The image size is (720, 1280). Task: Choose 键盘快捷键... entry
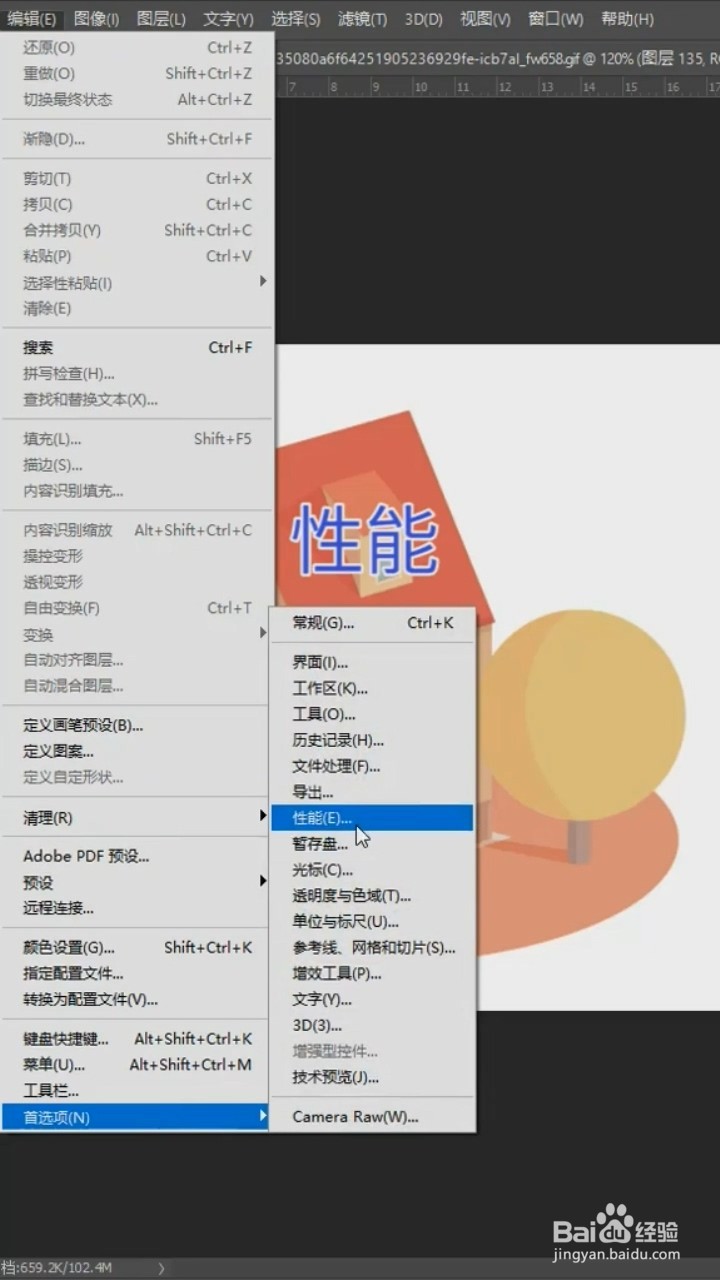point(137,1039)
